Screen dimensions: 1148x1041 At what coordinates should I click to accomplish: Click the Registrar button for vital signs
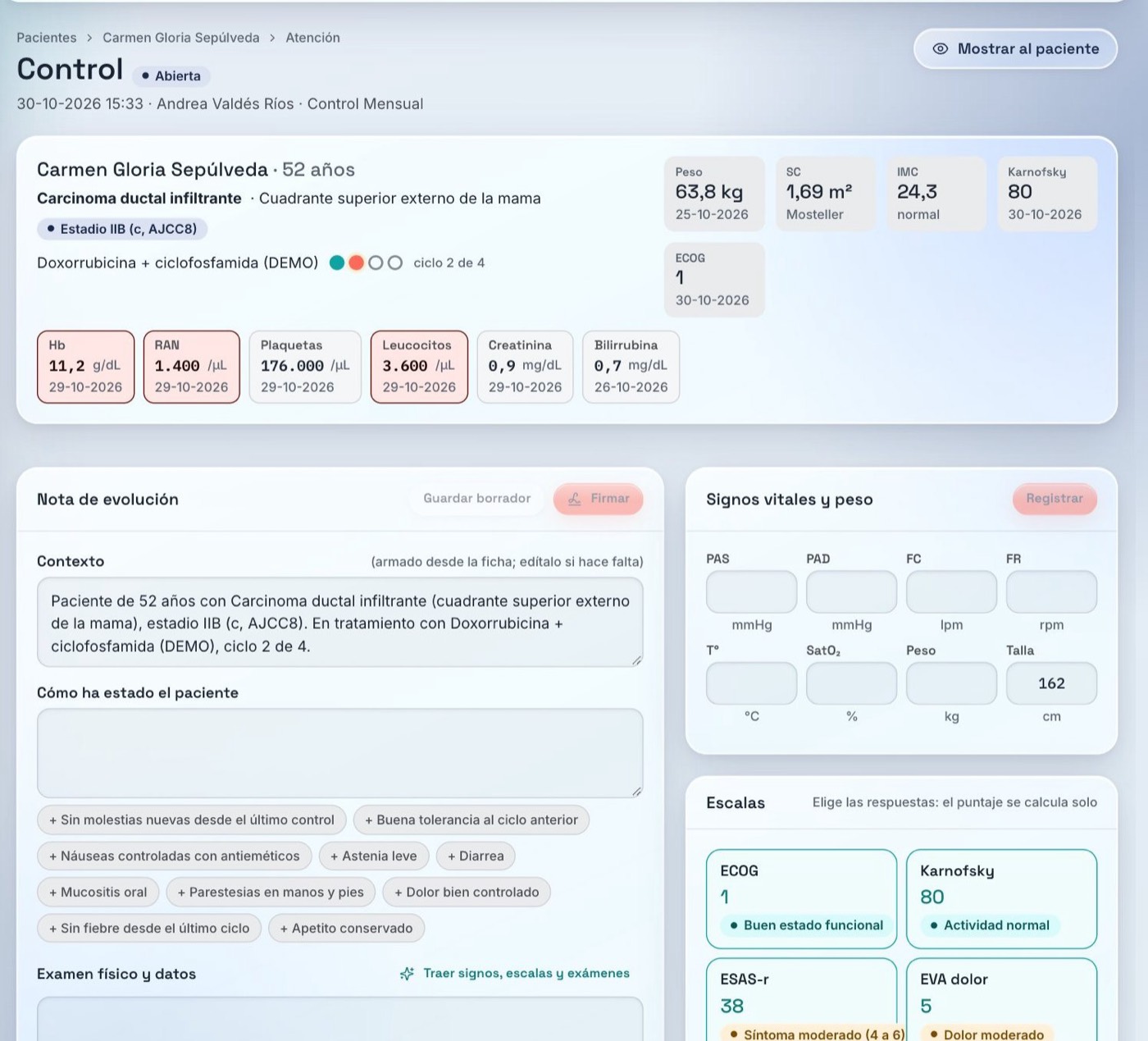tap(1055, 499)
